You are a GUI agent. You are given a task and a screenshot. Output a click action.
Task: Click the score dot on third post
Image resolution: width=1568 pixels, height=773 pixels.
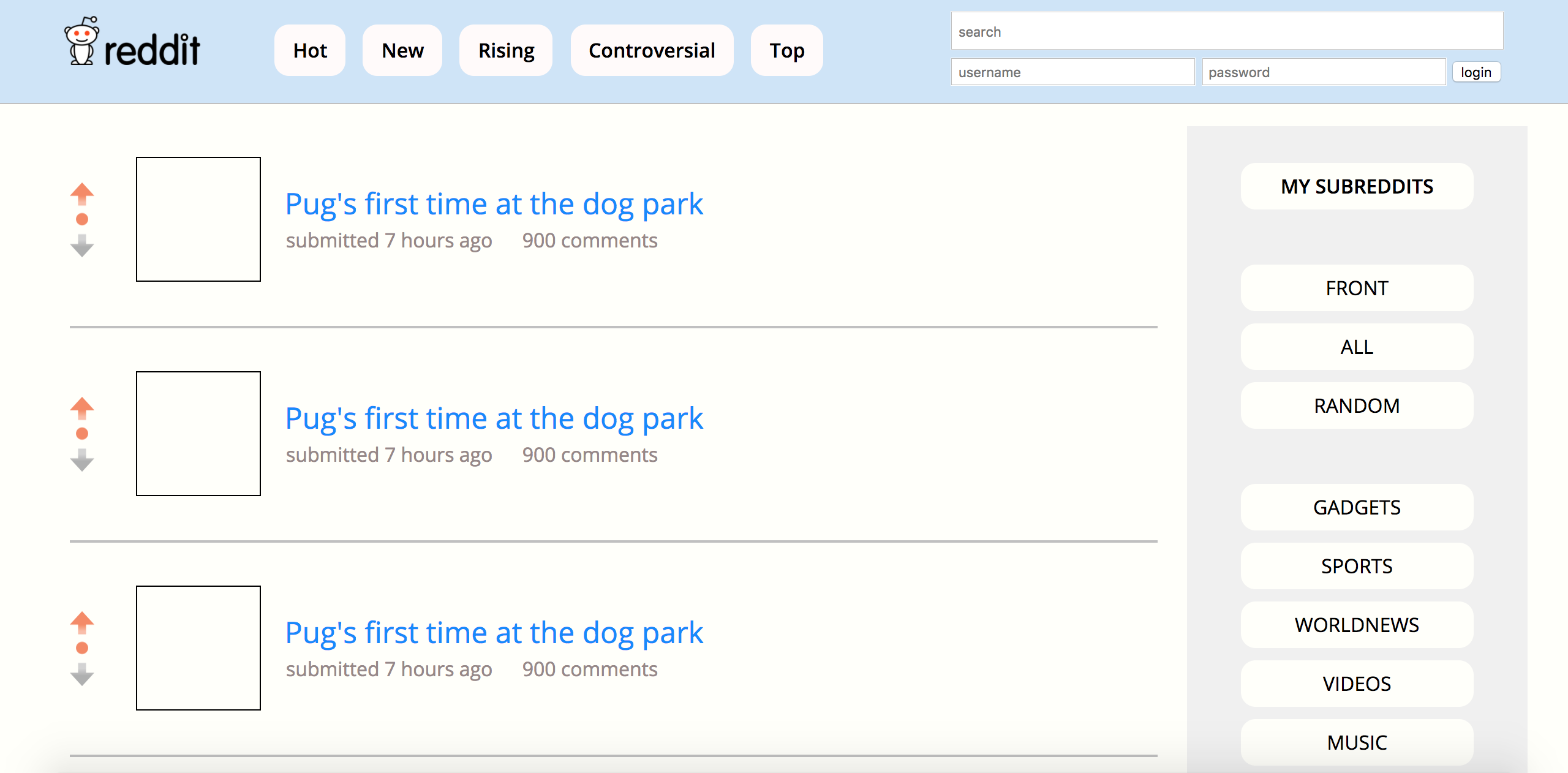pos(82,648)
